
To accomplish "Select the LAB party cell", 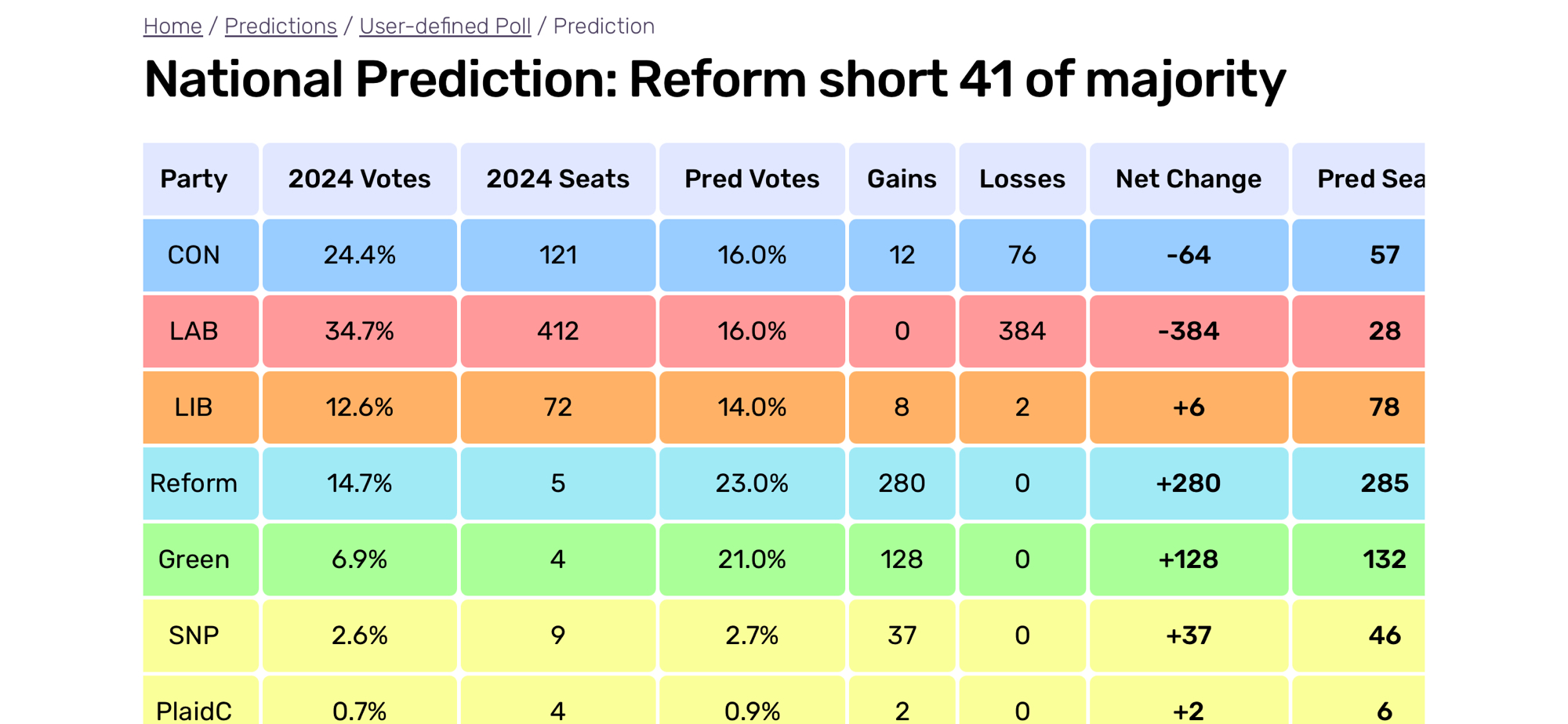I will coord(194,331).
